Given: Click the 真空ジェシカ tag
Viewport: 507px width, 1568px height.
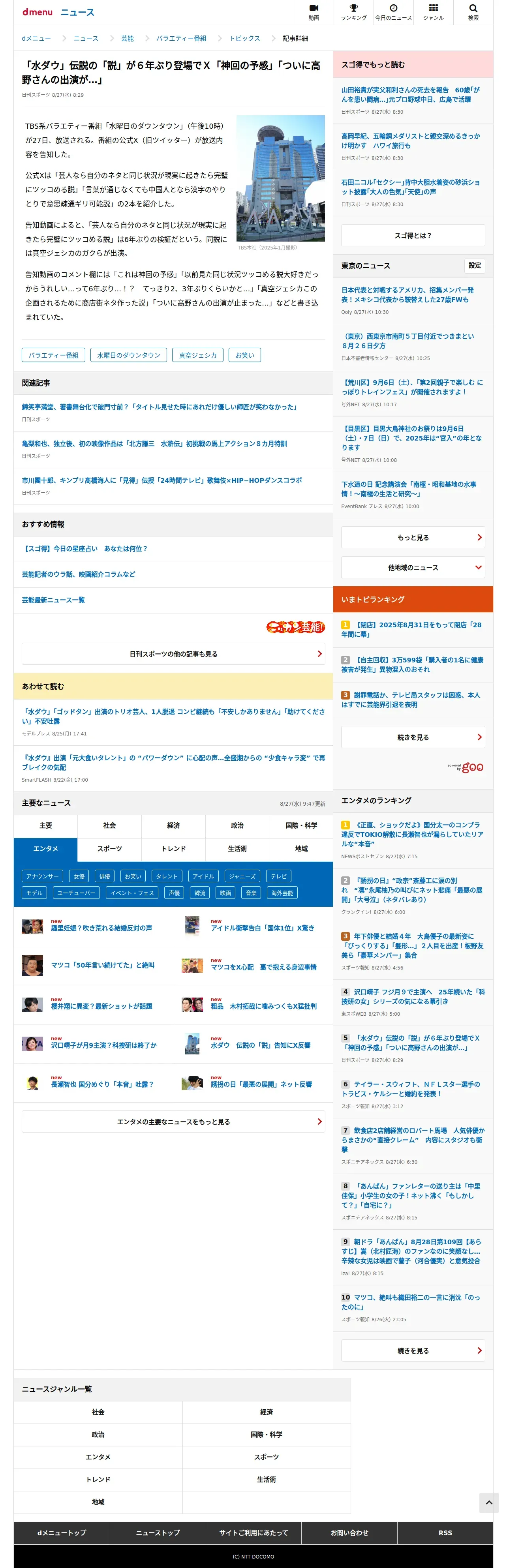Looking at the screenshot, I should pos(198,355).
